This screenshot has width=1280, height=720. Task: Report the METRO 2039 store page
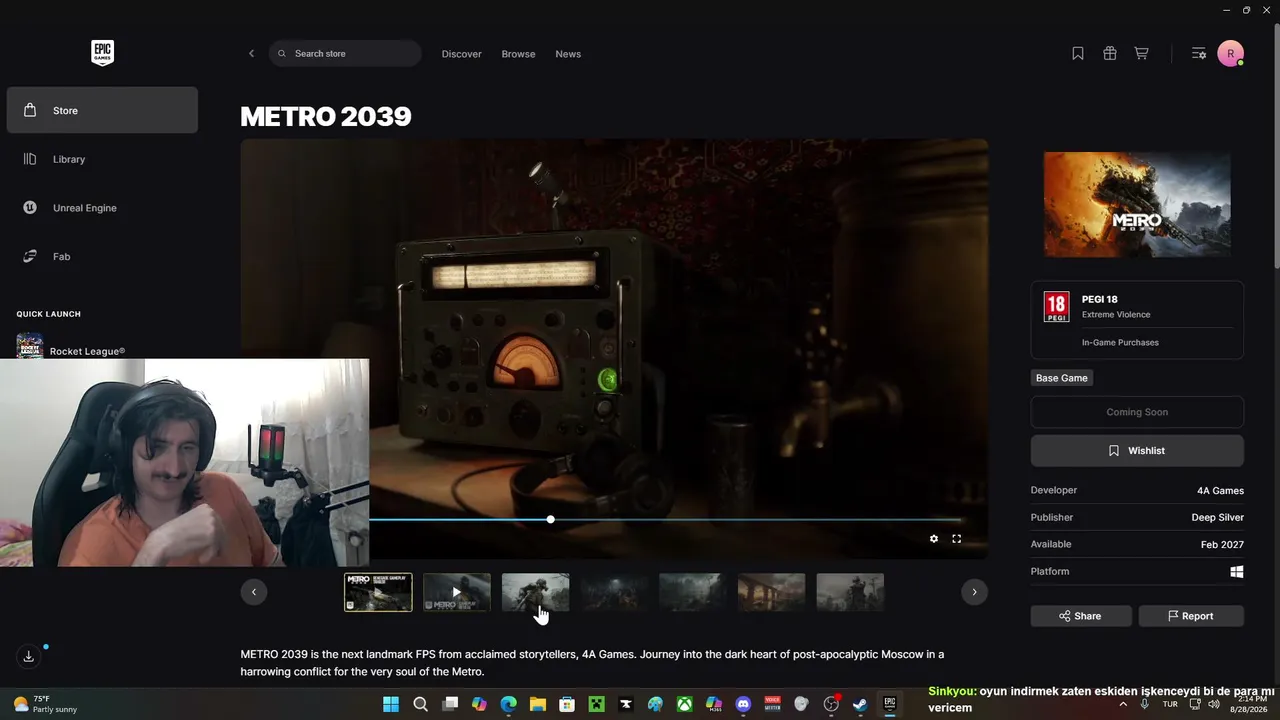pos(1191,616)
